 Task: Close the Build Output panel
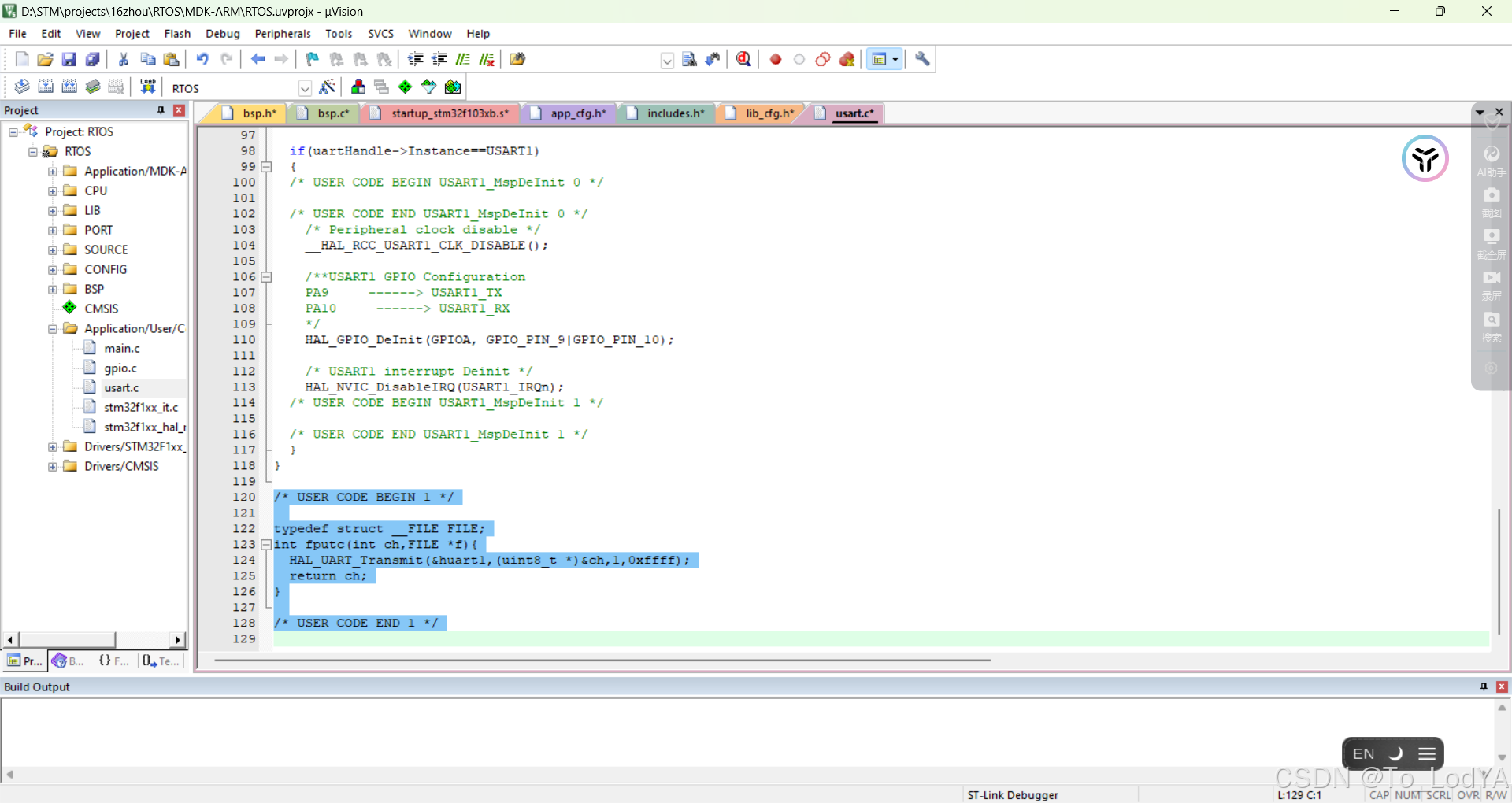coord(1502,686)
